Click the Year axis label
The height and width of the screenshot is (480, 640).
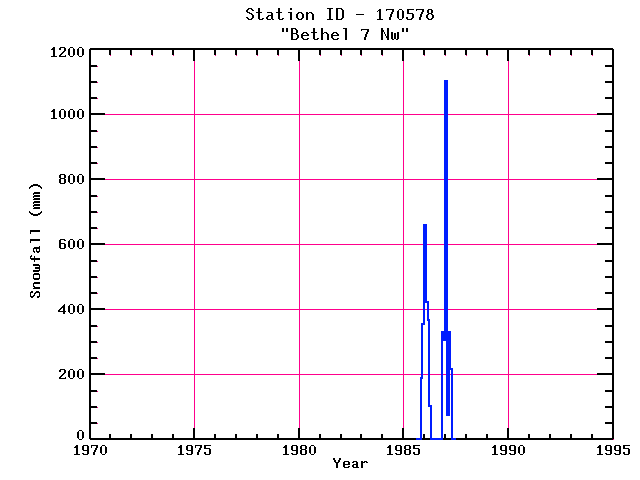click(350, 463)
